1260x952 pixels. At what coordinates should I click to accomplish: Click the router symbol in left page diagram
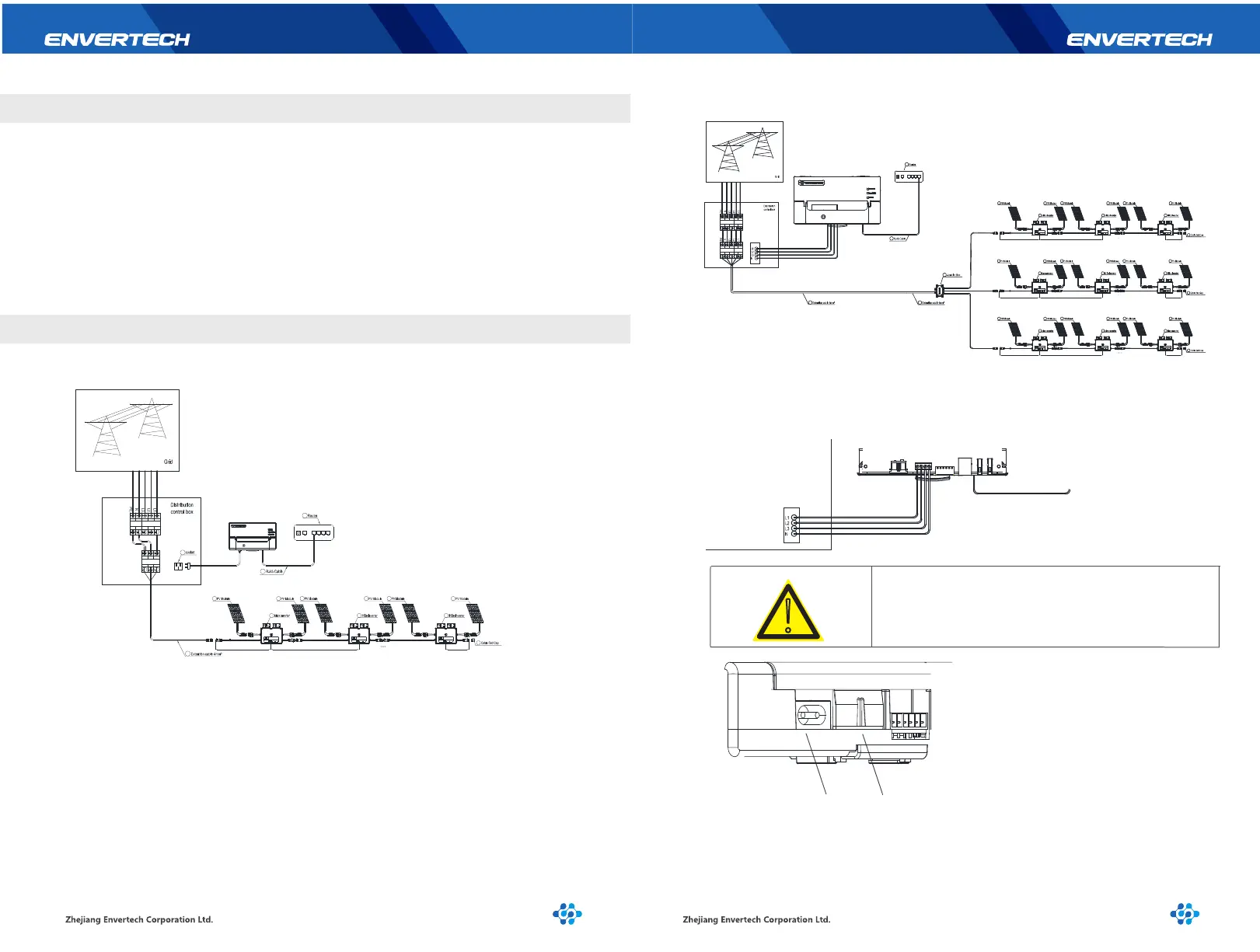tap(314, 532)
